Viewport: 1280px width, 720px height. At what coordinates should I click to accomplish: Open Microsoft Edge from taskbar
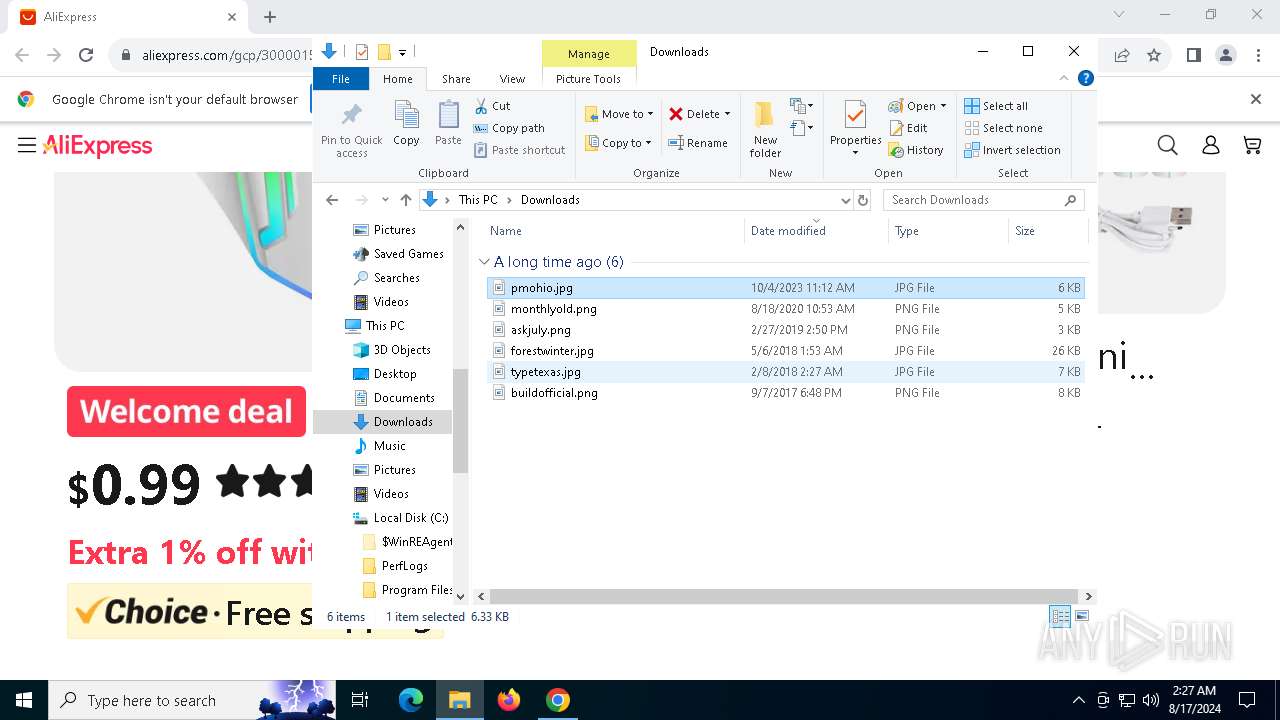click(411, 700)
